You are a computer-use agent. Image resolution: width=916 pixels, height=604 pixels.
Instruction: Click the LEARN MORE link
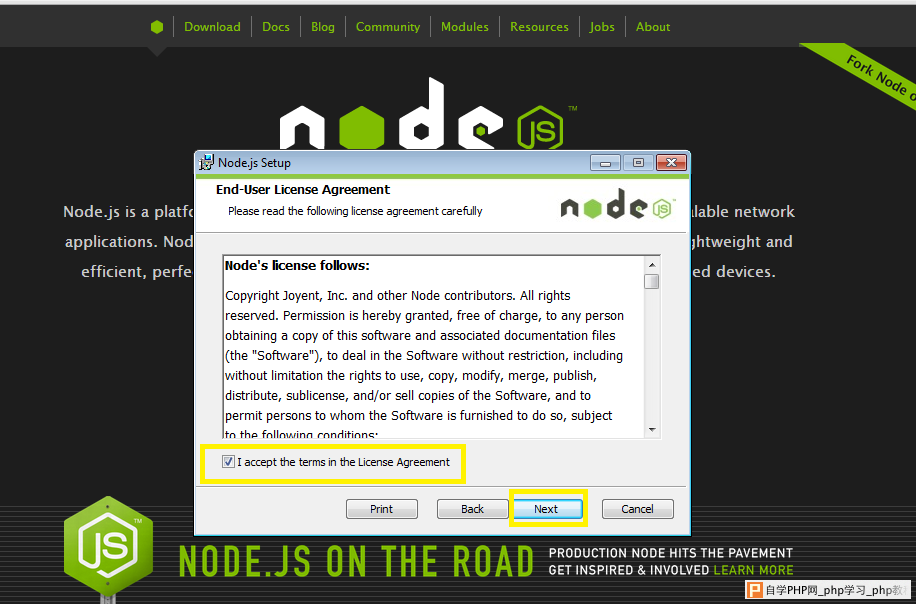[x=753, y=570]
